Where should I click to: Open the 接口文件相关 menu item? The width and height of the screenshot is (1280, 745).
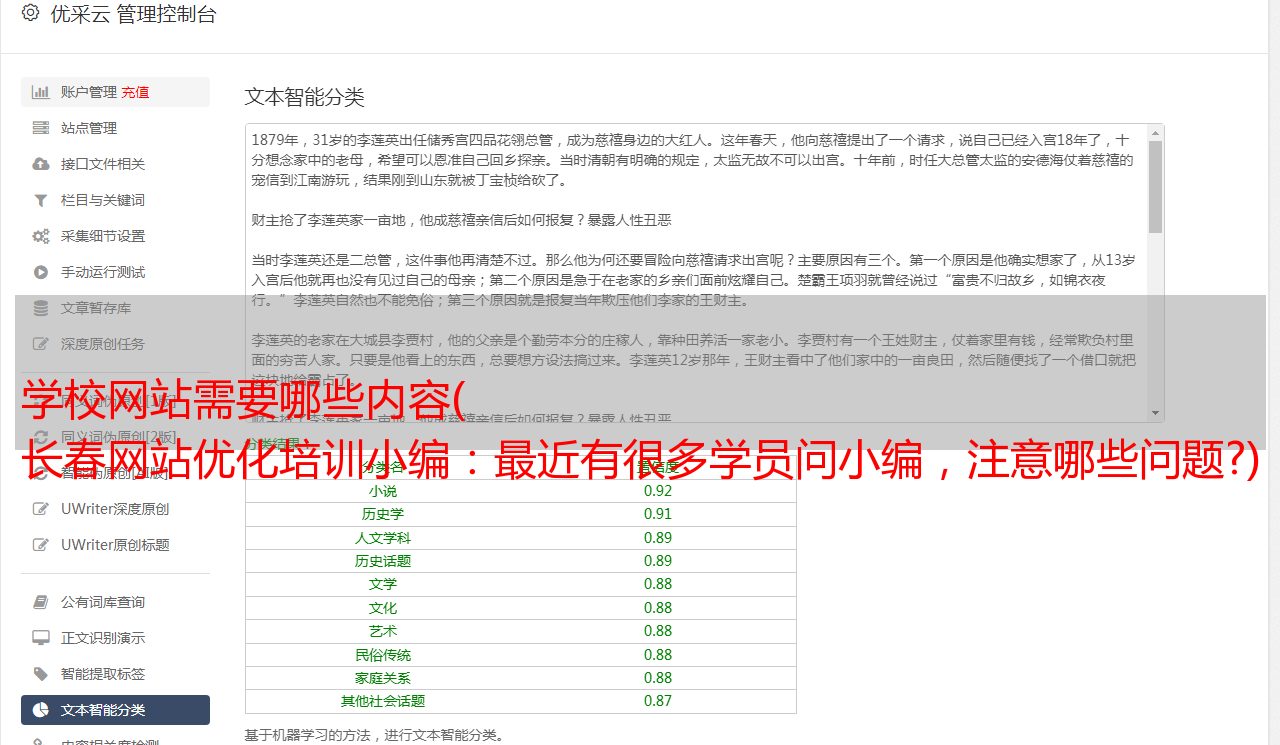pyautogui.click(x=115, y=164)
